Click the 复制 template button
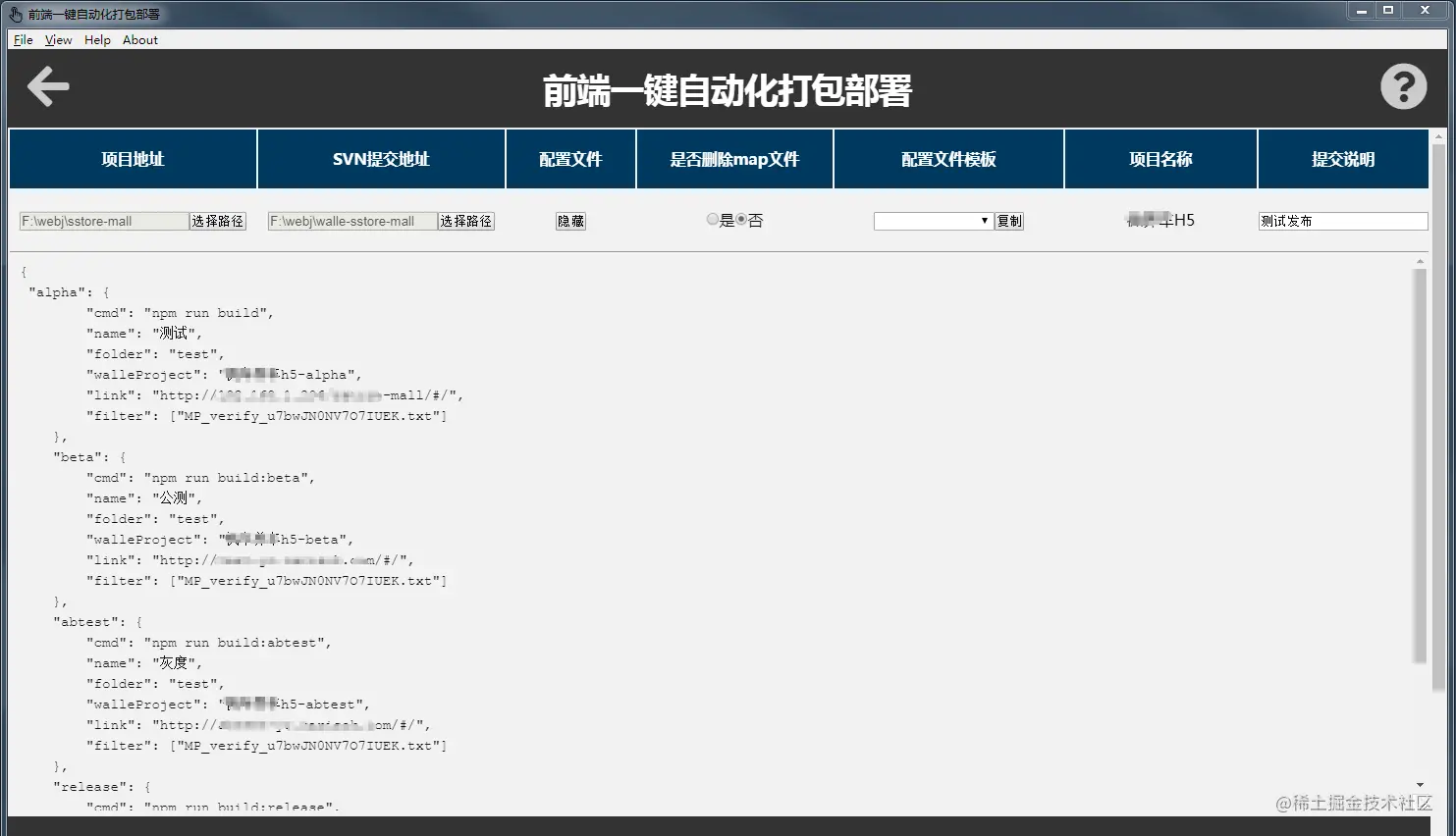The width and height of the screenshot is (1456, 836). click(x=1009, y=222)
